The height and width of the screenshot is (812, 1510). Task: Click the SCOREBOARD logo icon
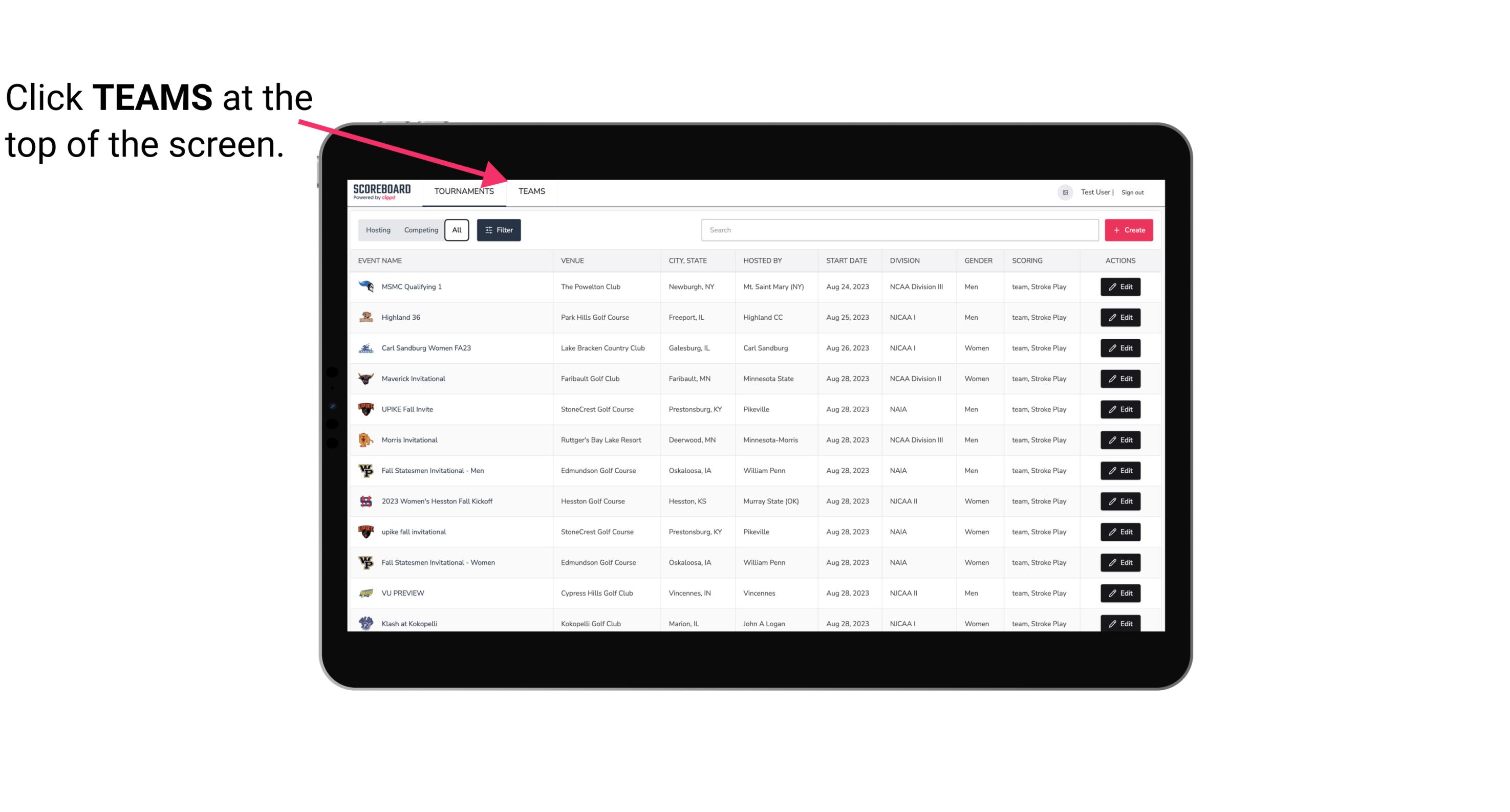coord(381,191)
